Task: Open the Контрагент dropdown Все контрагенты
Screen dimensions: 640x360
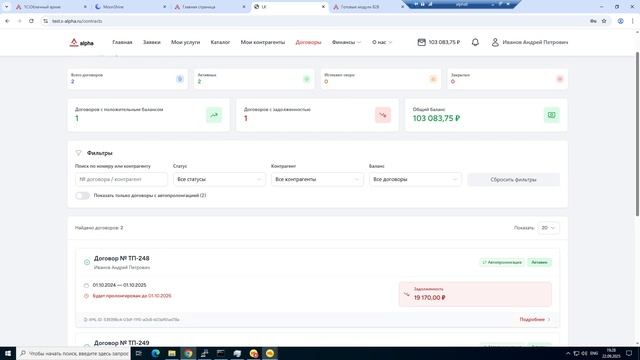Action: 317,179
